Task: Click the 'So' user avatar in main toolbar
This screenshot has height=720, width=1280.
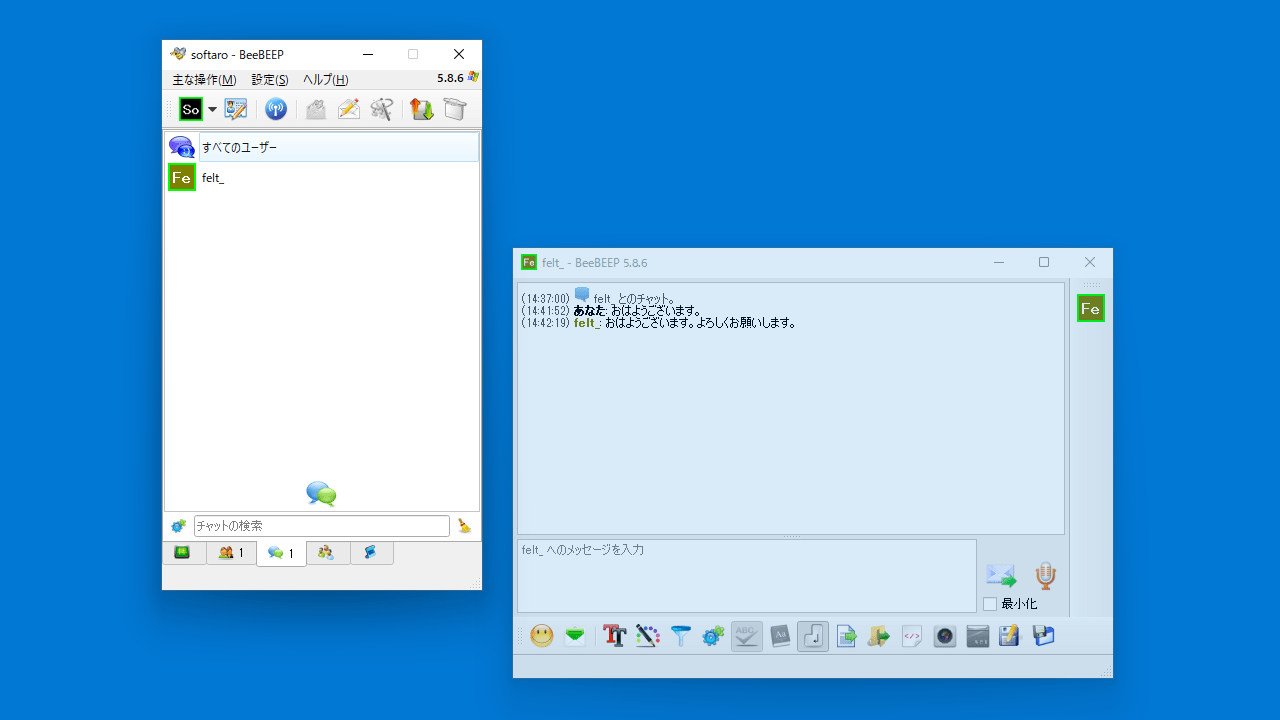Action: 191,109
